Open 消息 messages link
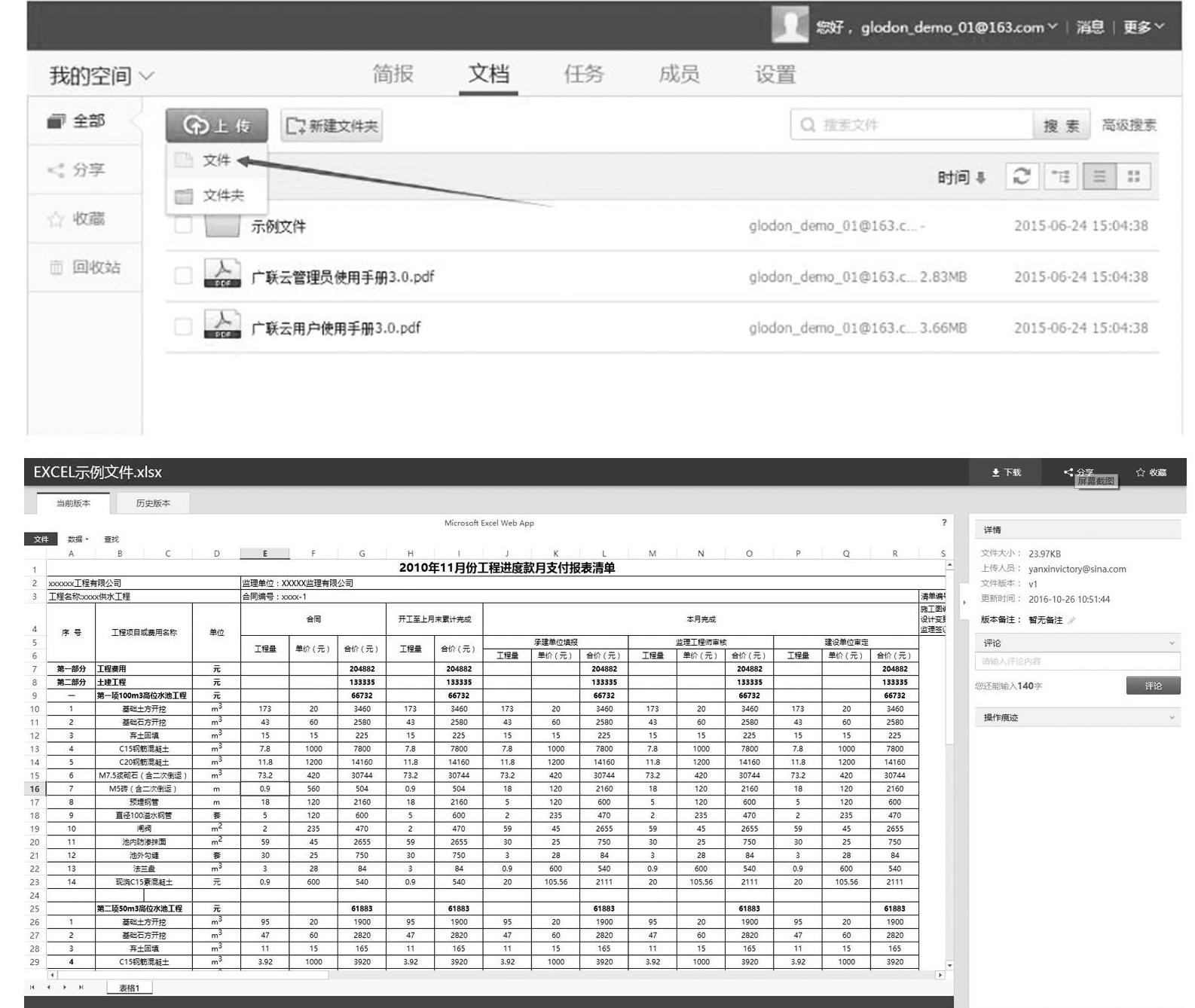 [1090, 27]
